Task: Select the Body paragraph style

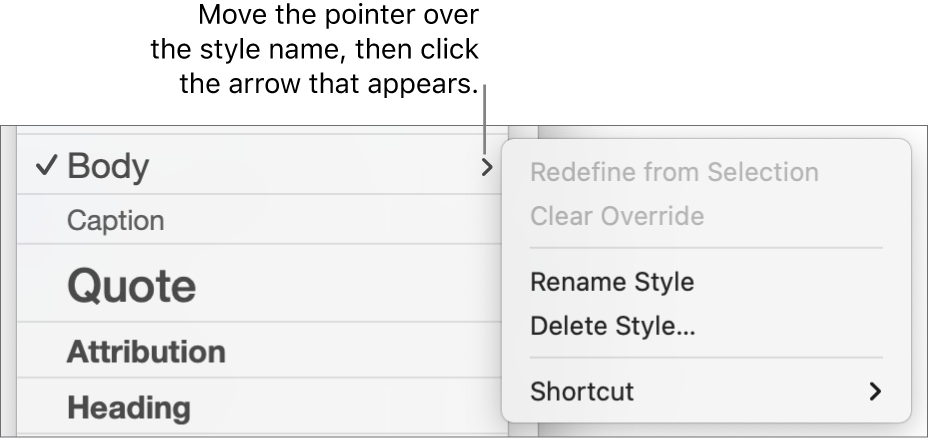Action: pos(108,167)
